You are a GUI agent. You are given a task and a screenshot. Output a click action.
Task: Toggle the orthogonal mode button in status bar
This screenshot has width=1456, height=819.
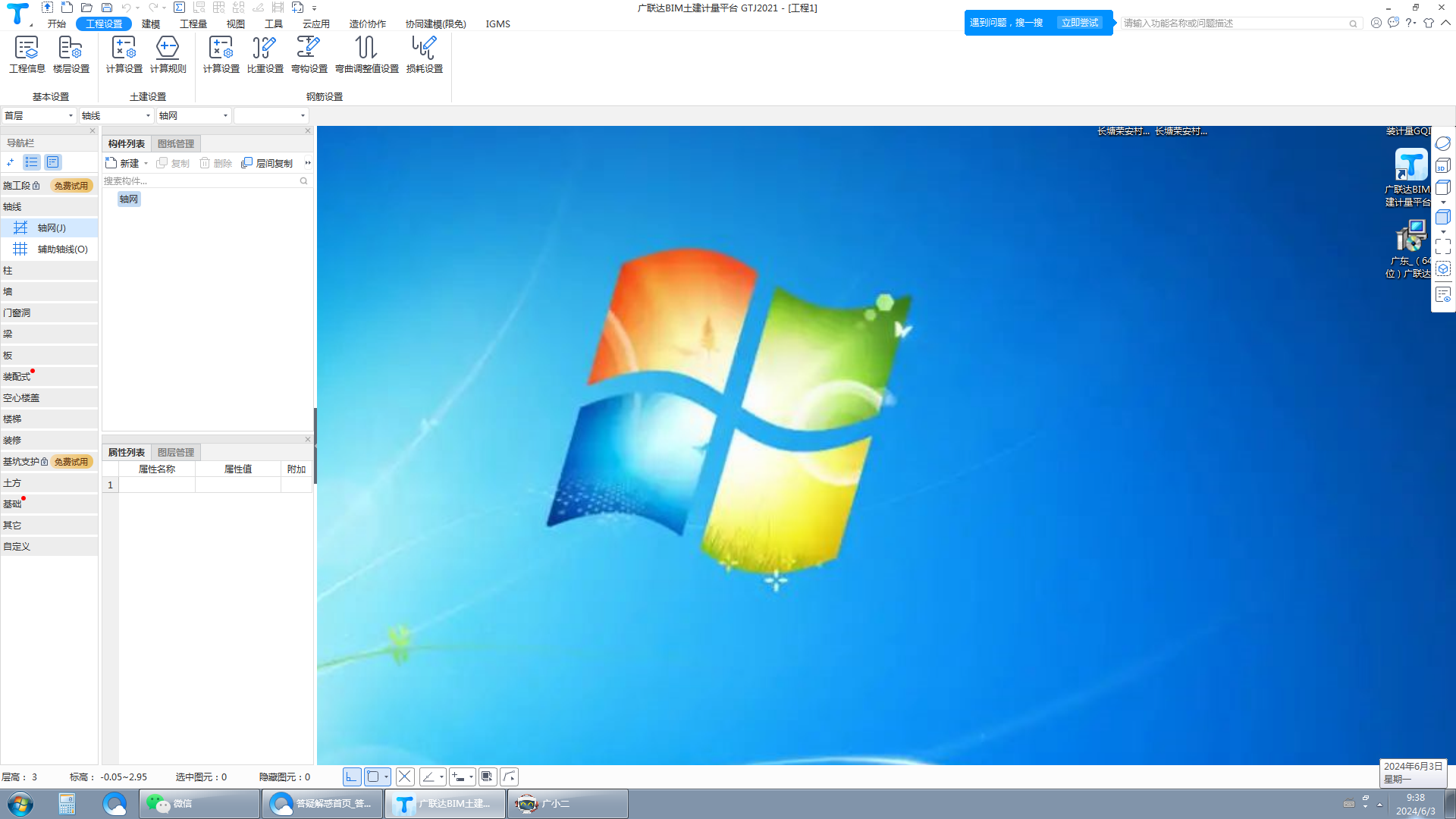point(352,777)
